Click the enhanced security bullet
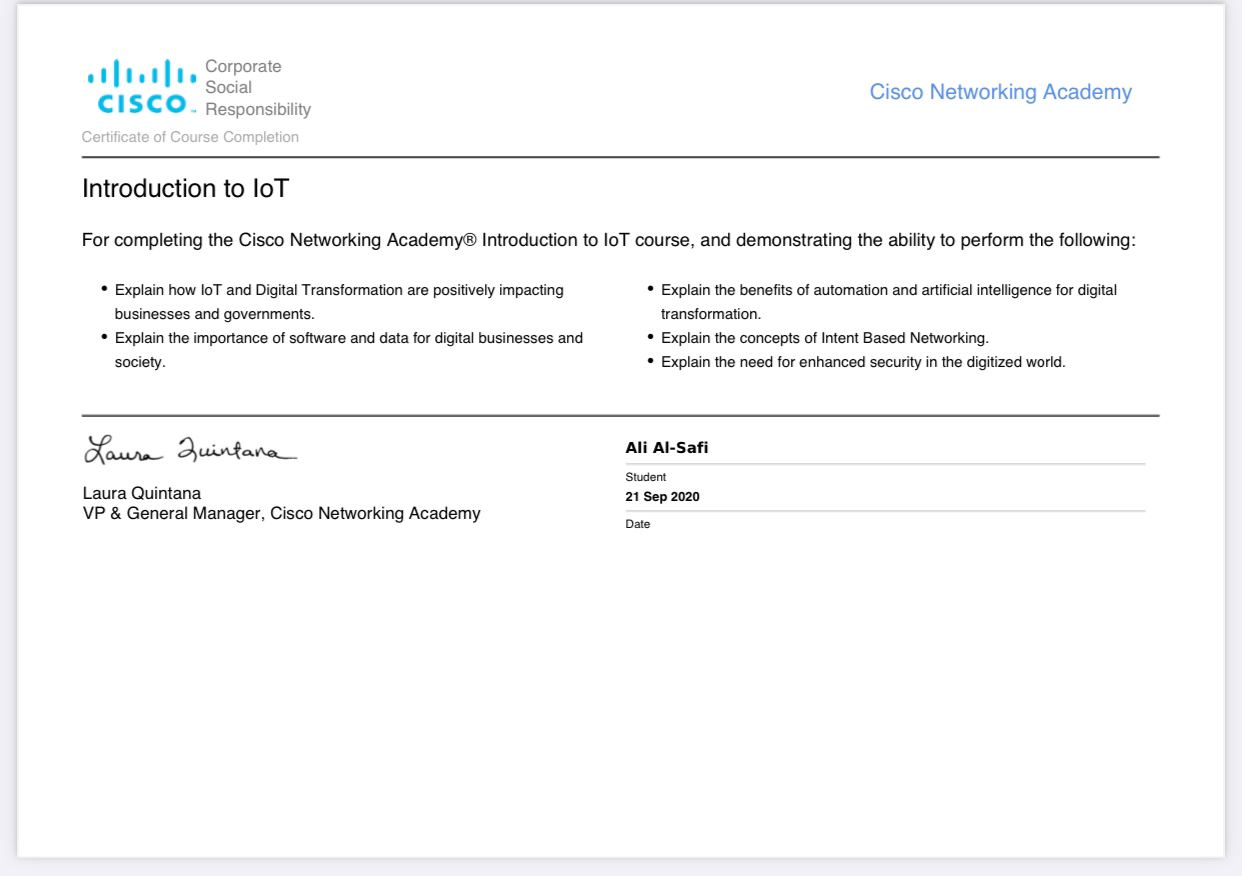The image size is (1242, 876). pyautogui.click(x=863, y=362)
